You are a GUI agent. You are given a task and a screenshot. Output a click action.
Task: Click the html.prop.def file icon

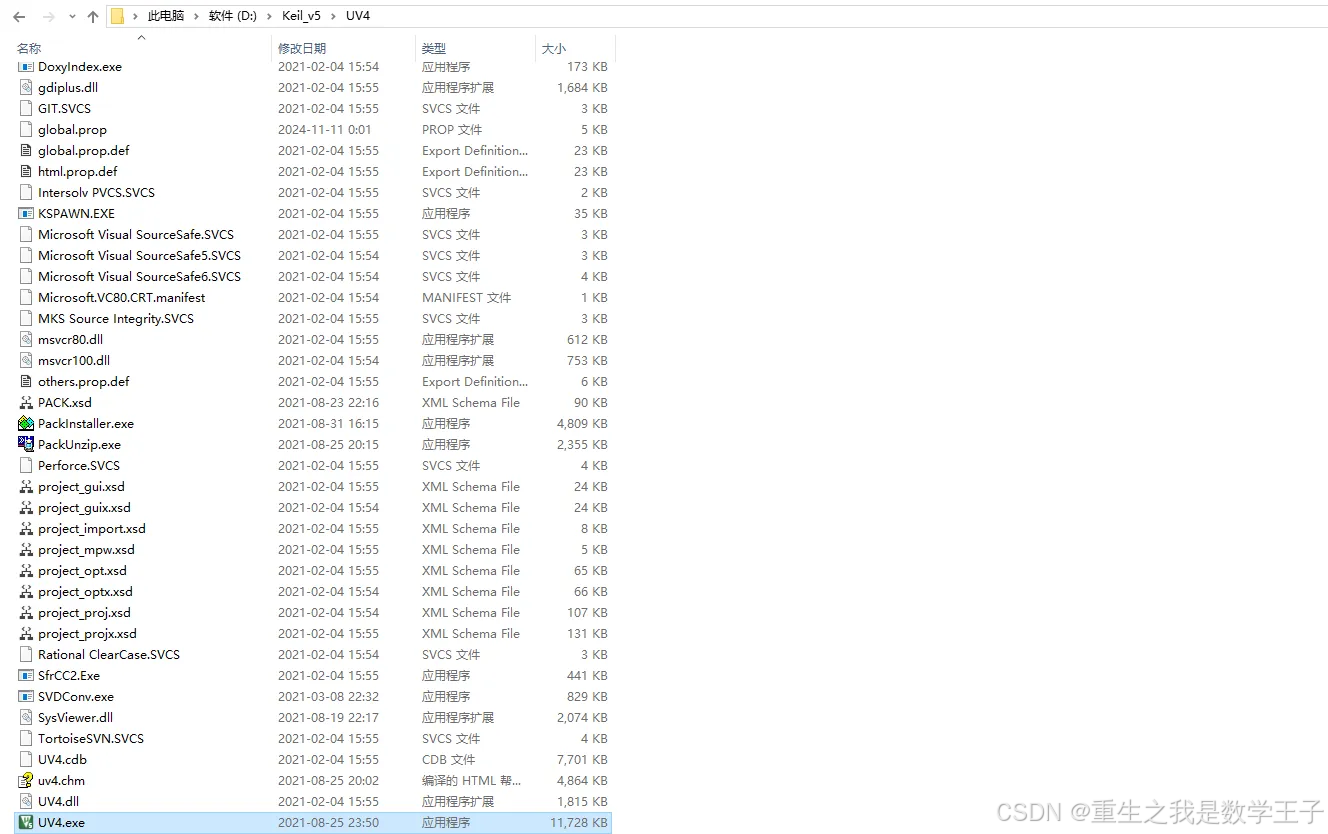(x=26, y=171)
